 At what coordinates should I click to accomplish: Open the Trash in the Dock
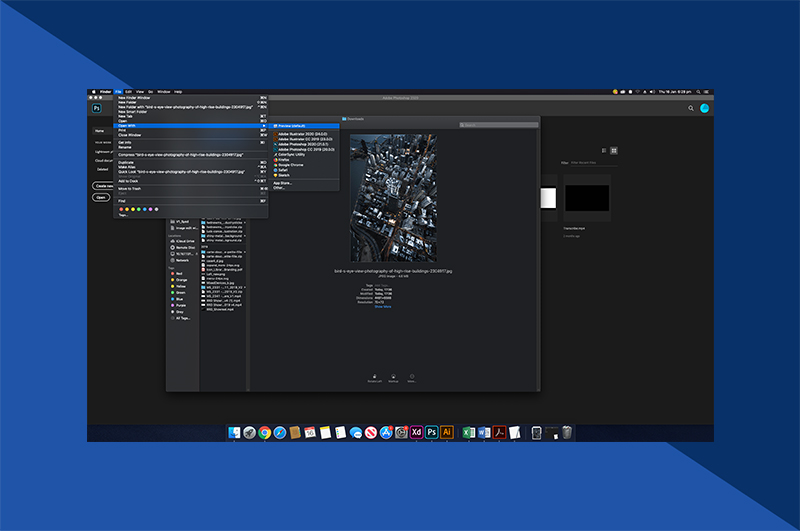pyautogui.click(x=567, y=433)
